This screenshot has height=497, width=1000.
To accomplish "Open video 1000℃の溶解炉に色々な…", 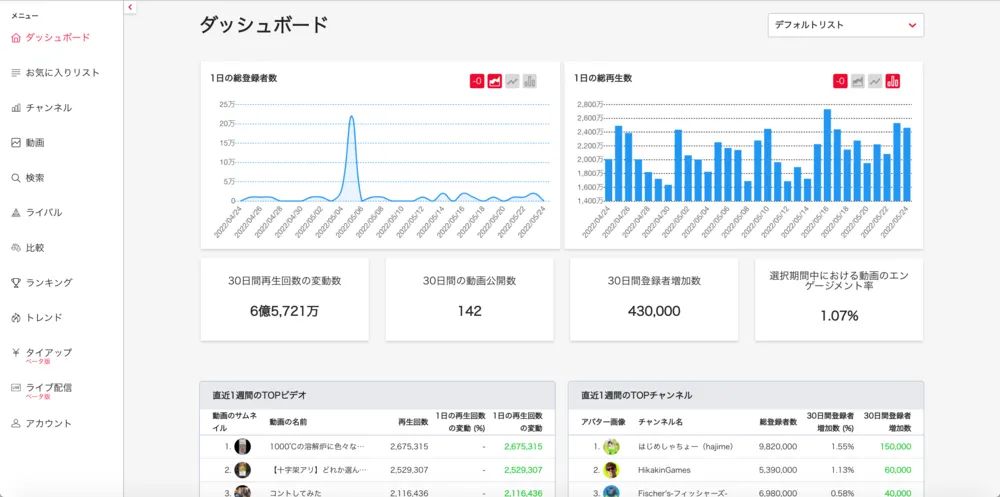I will pos(317,447).
